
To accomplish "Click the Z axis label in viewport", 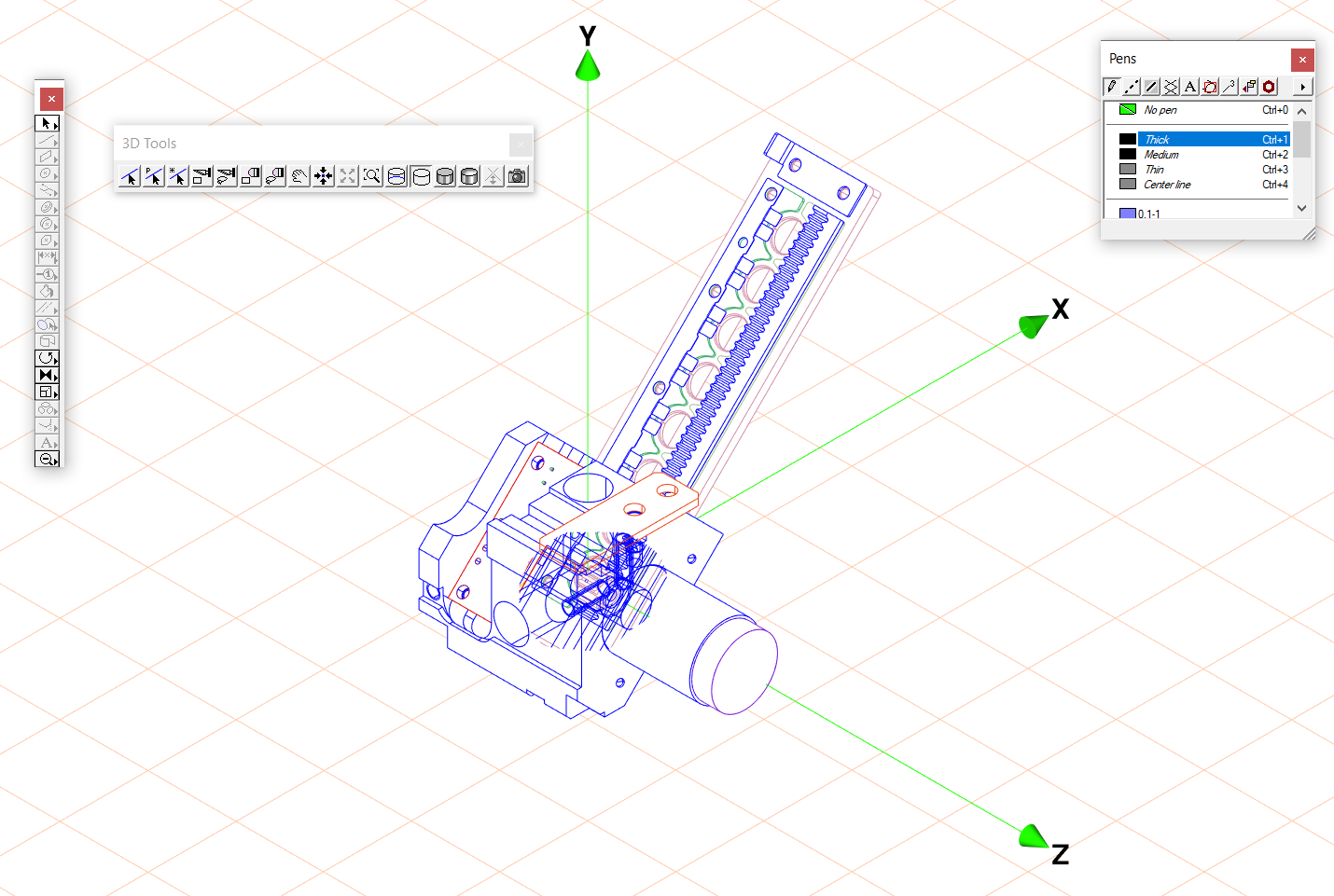I will [1060, 854].
